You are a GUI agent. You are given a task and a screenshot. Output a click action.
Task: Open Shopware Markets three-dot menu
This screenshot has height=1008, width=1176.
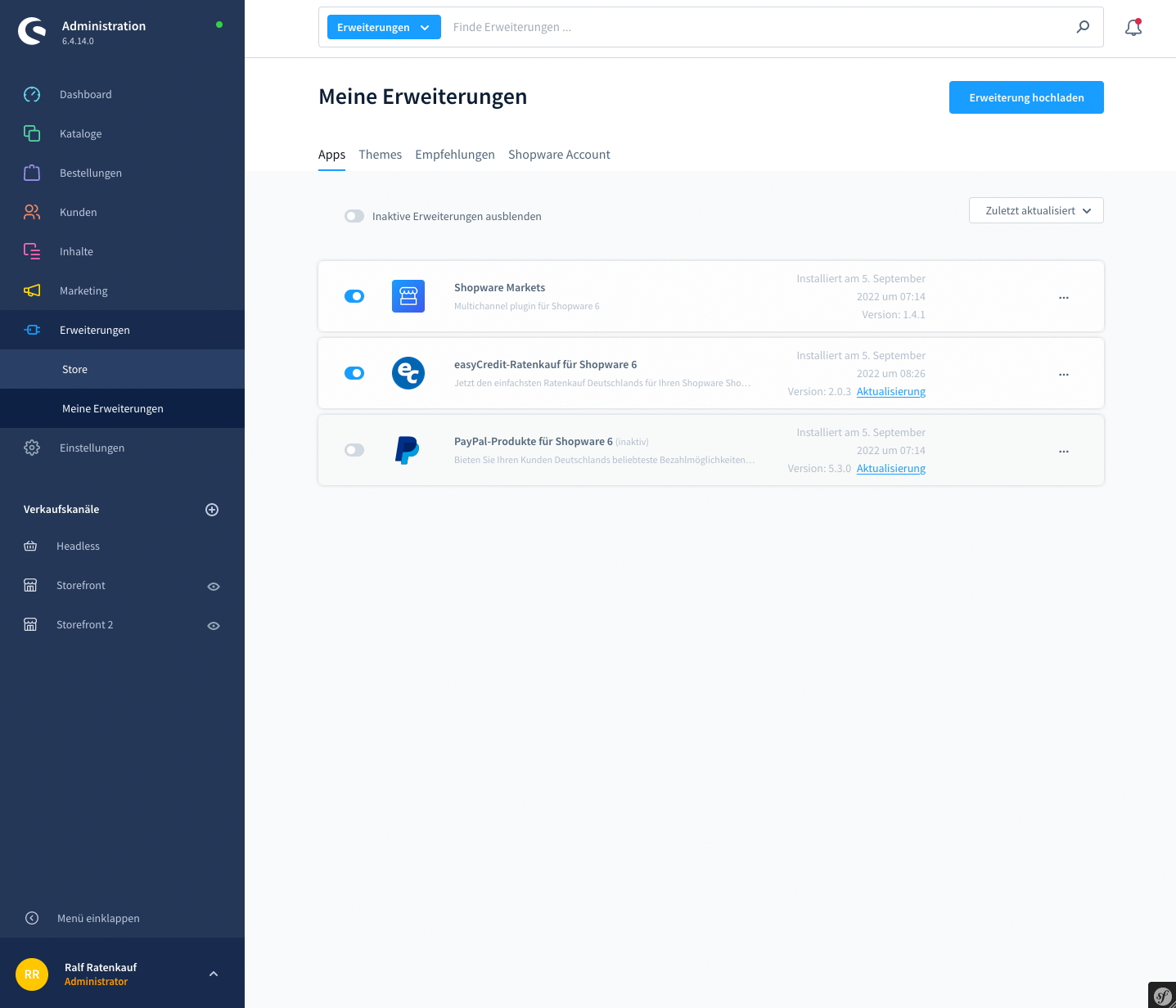click(x=1064, y=298)
